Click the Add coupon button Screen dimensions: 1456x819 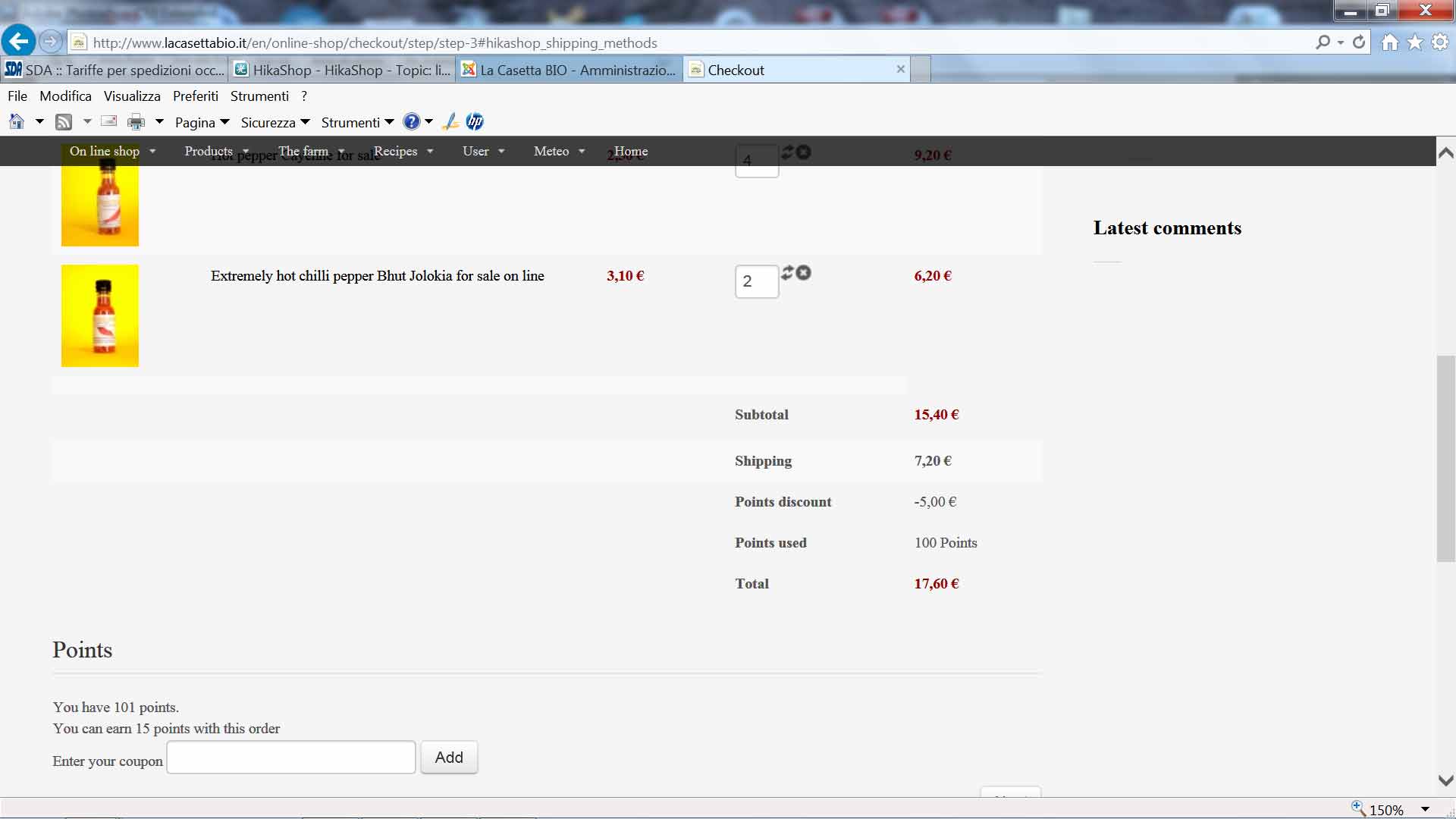(449, 758)
